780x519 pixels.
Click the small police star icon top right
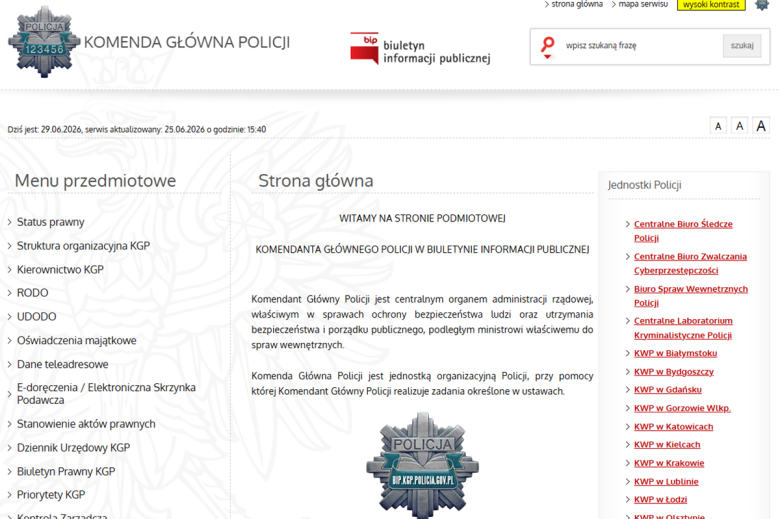coord(762,5)
